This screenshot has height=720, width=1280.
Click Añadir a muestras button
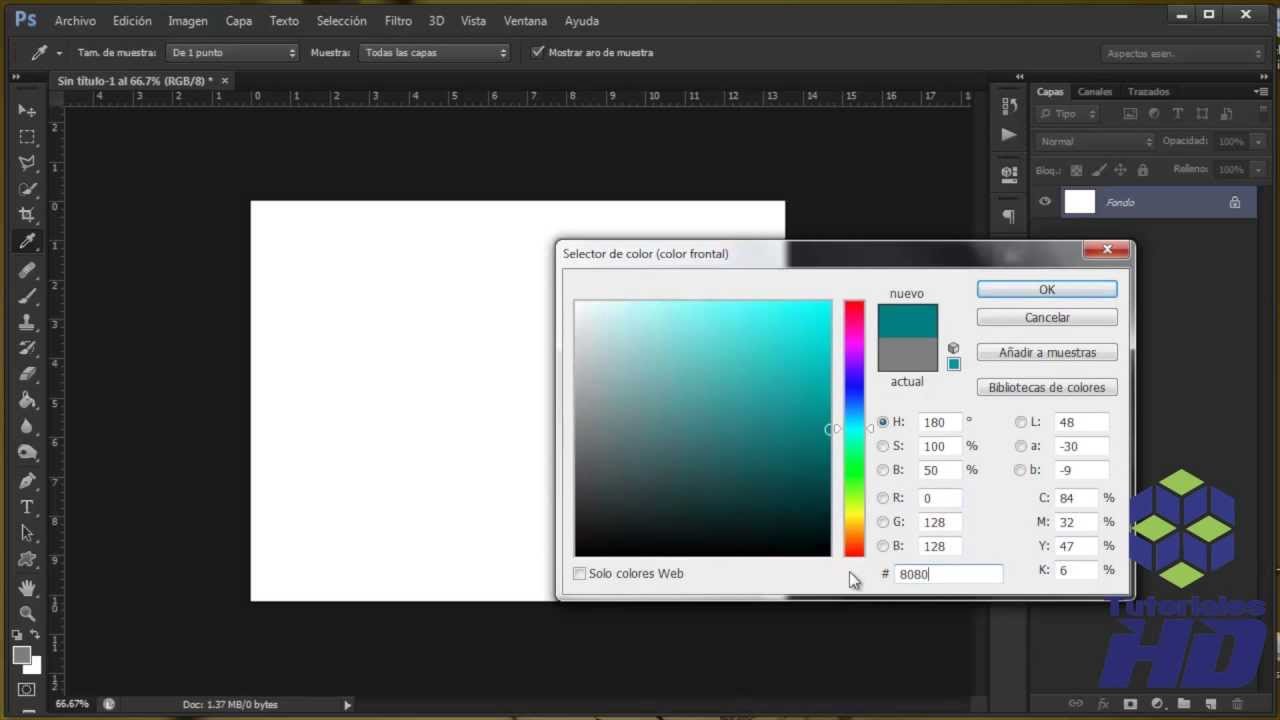click(x=1047, y=352)
